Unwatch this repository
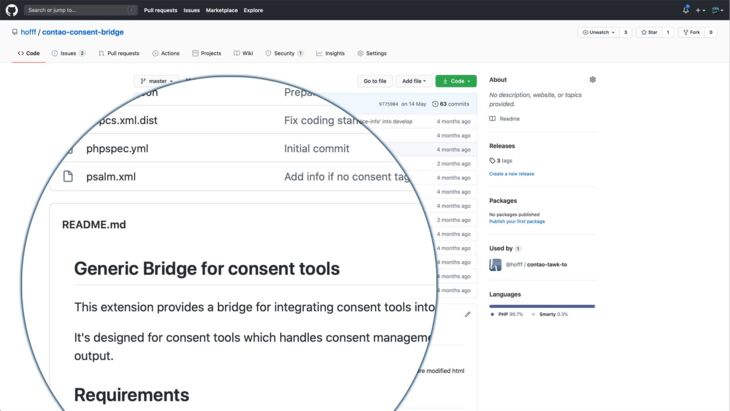 click(x=597, y=32)
